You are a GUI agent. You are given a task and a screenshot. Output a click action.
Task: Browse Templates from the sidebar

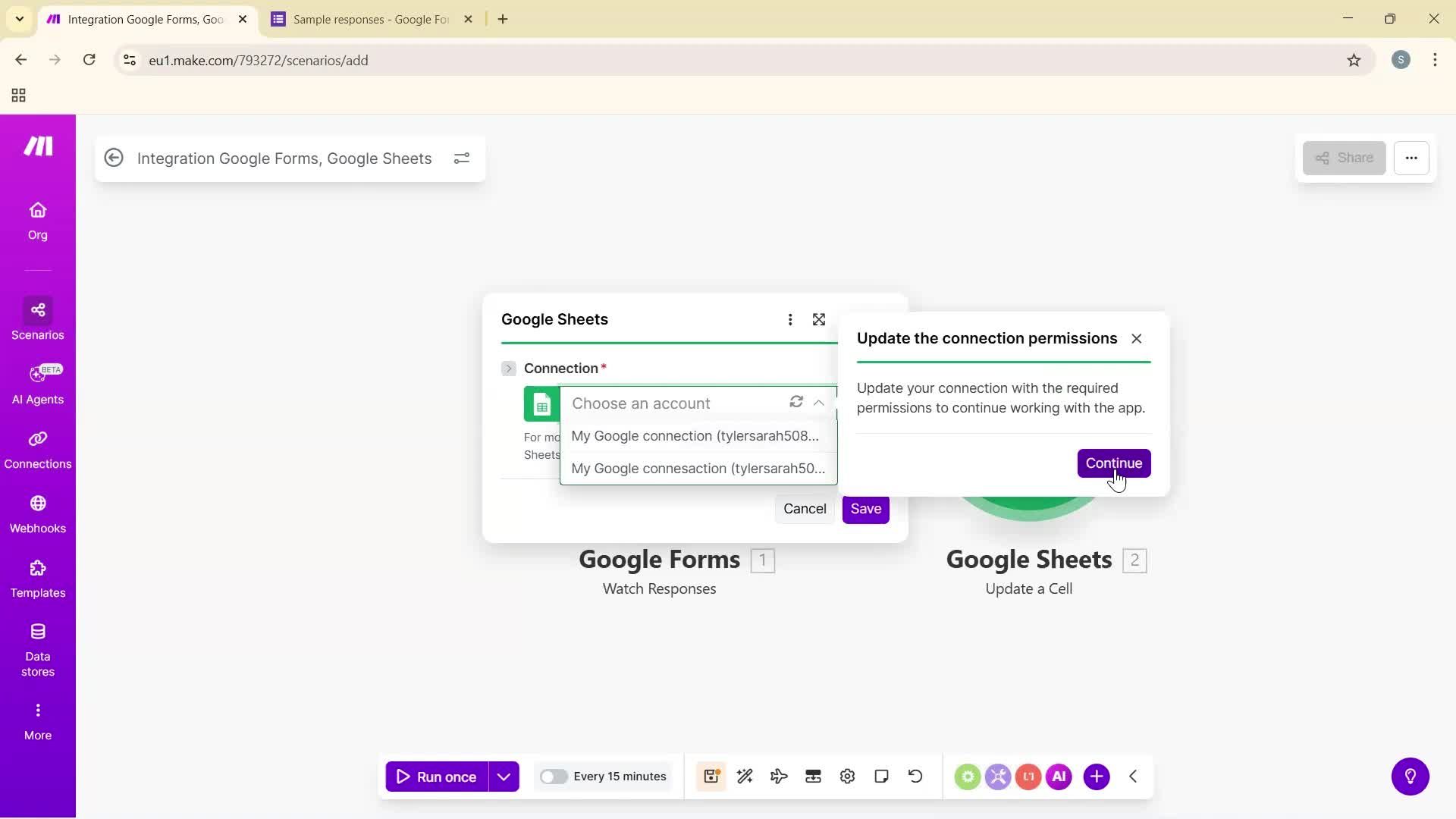[x=37, y=577]
